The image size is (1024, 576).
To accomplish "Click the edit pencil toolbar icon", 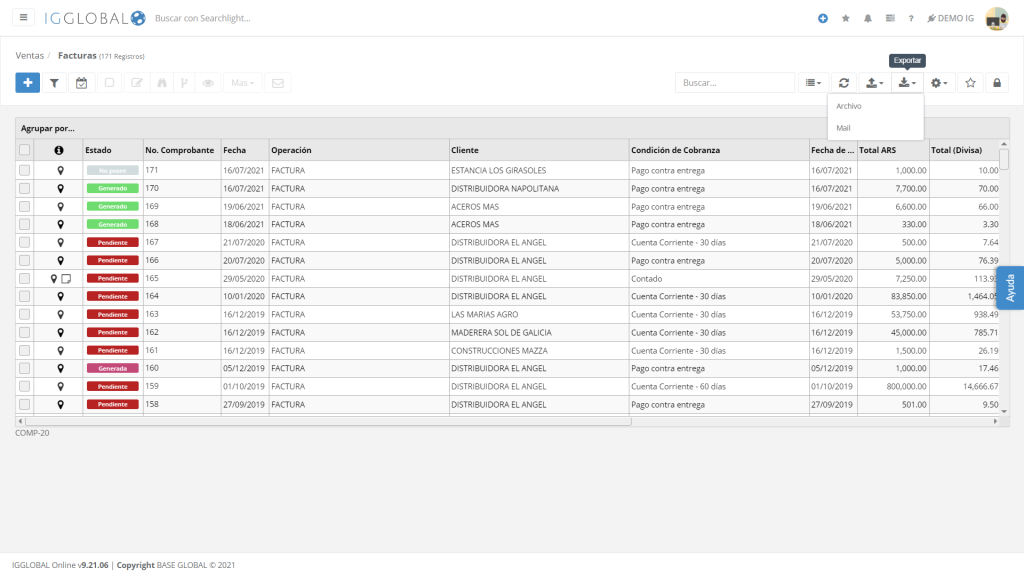I will coord(136,83).
